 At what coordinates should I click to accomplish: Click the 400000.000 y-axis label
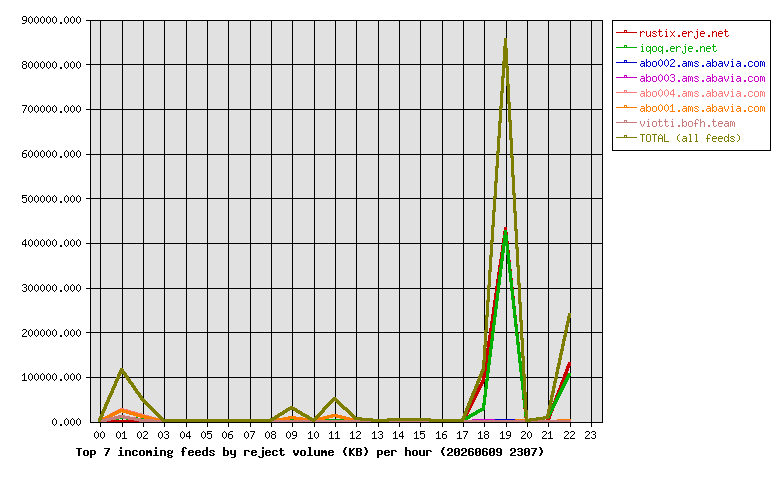51,243
